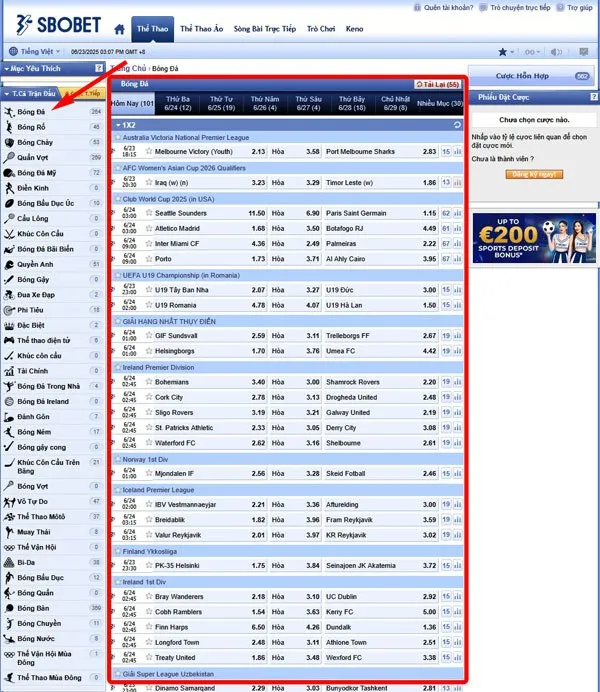The height and width of the screenshot is (692, 600).
Task: Click the help question mark in Mục Yêu Thích
Action: click(x=99, y=68)
